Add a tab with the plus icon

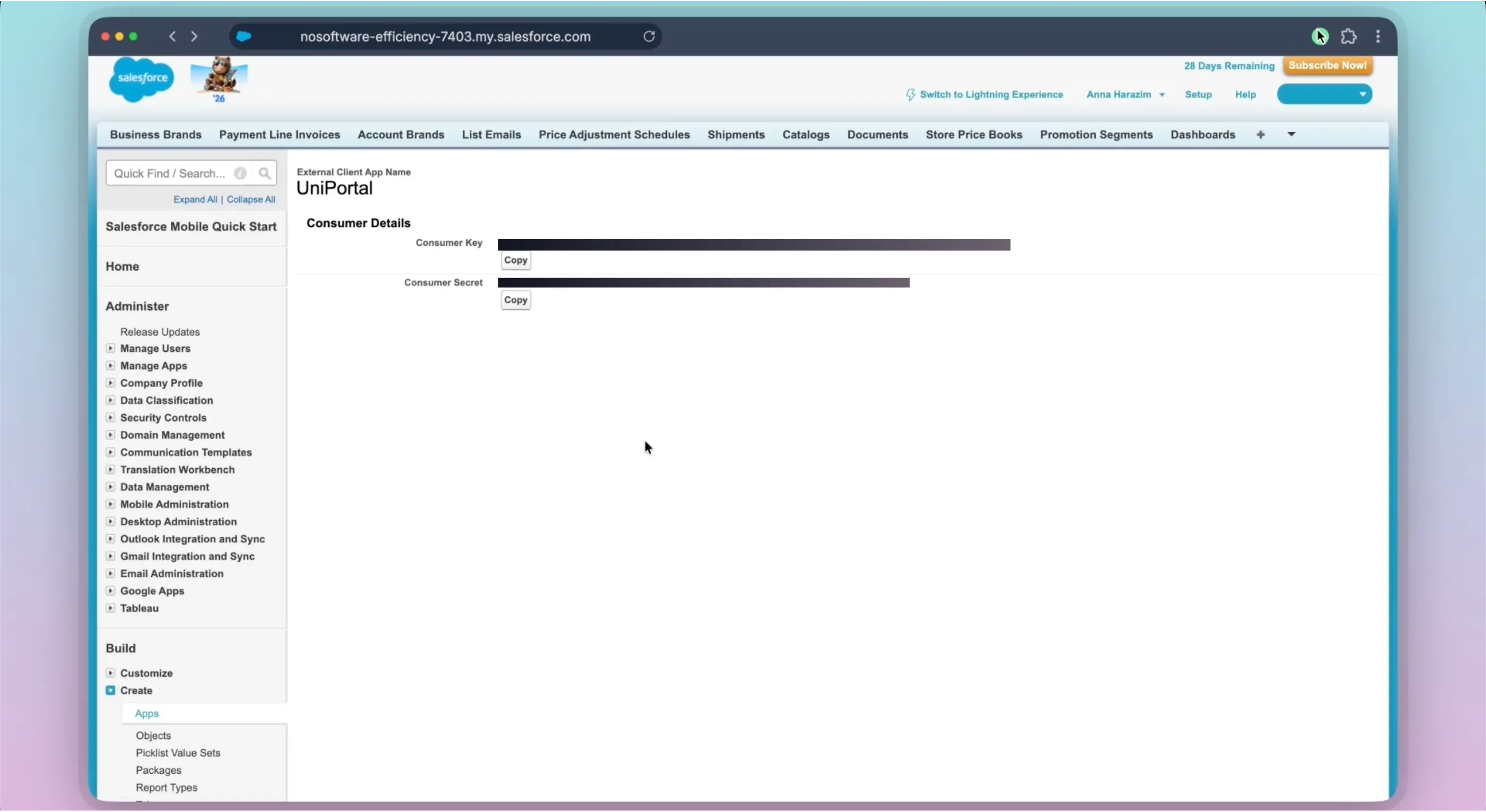[x=1260, y=135]
